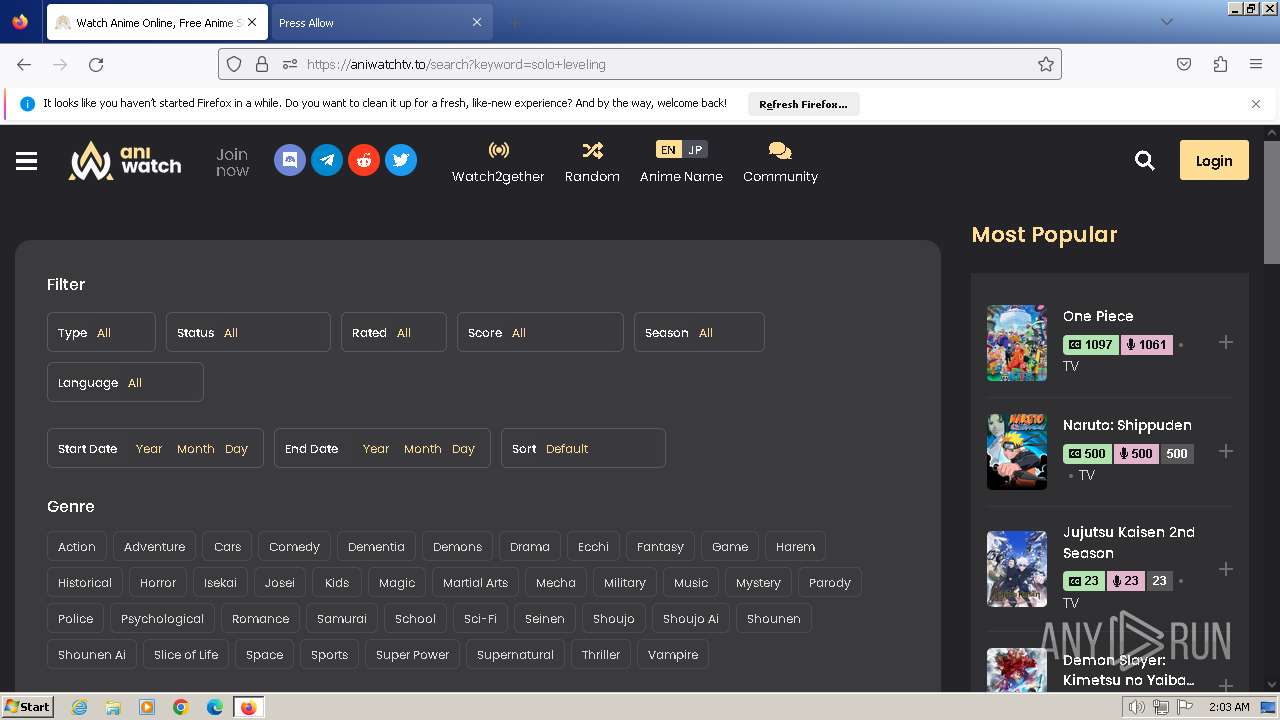
Task: Open the extensions icon
Action: 1220,64
